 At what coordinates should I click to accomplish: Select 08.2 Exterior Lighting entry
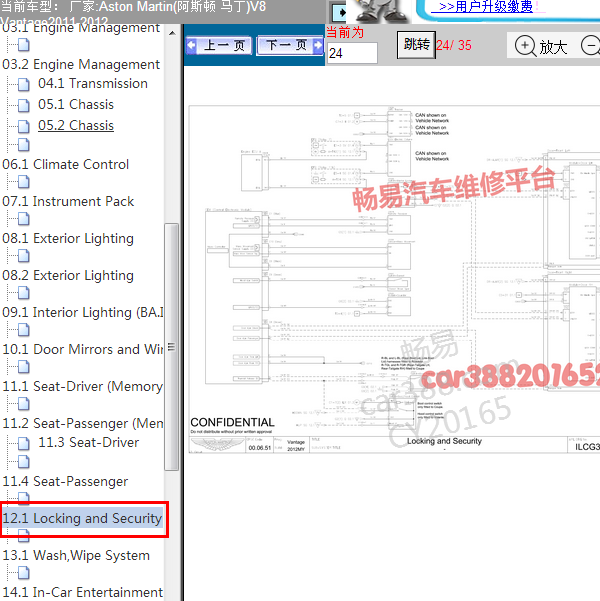click(x=68, y=276)
